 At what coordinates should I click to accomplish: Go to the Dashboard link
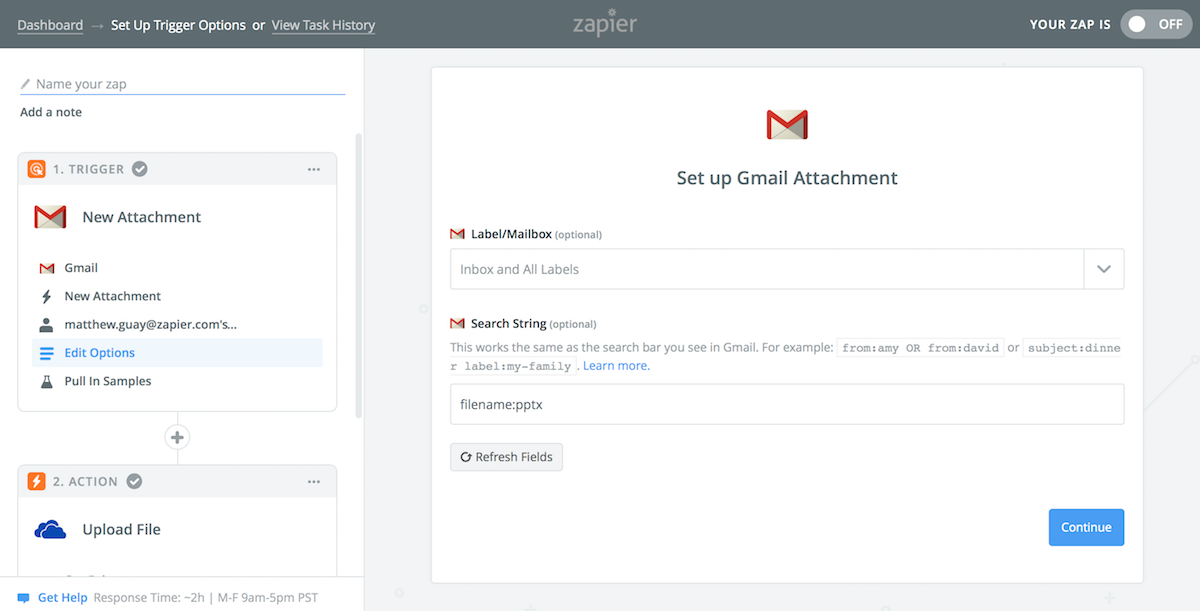click(50, 25)
